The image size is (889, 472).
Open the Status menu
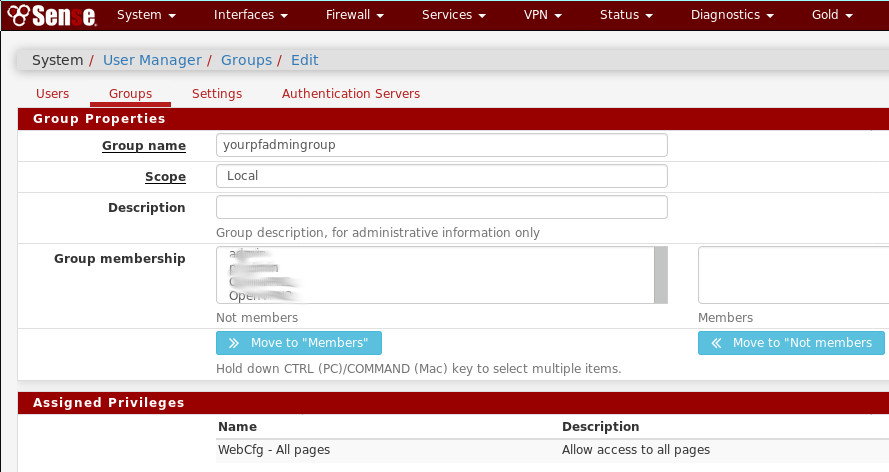(x=626, y=15)
